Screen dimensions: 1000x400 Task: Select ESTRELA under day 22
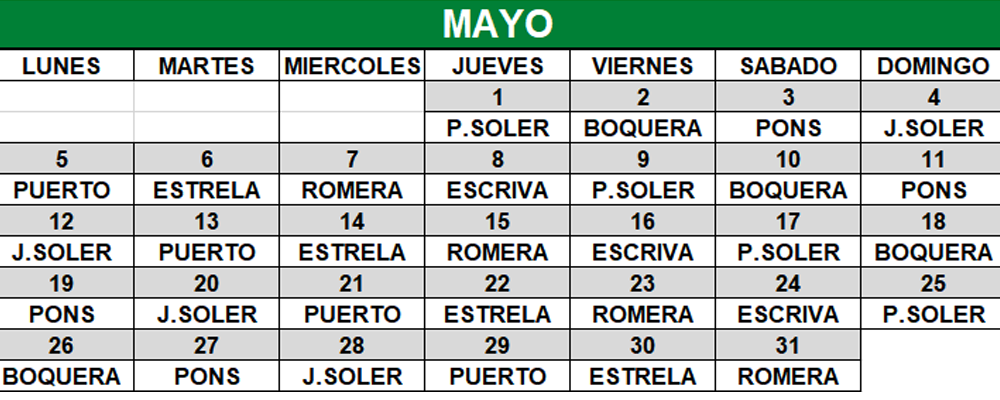click(x=497, y=315)
